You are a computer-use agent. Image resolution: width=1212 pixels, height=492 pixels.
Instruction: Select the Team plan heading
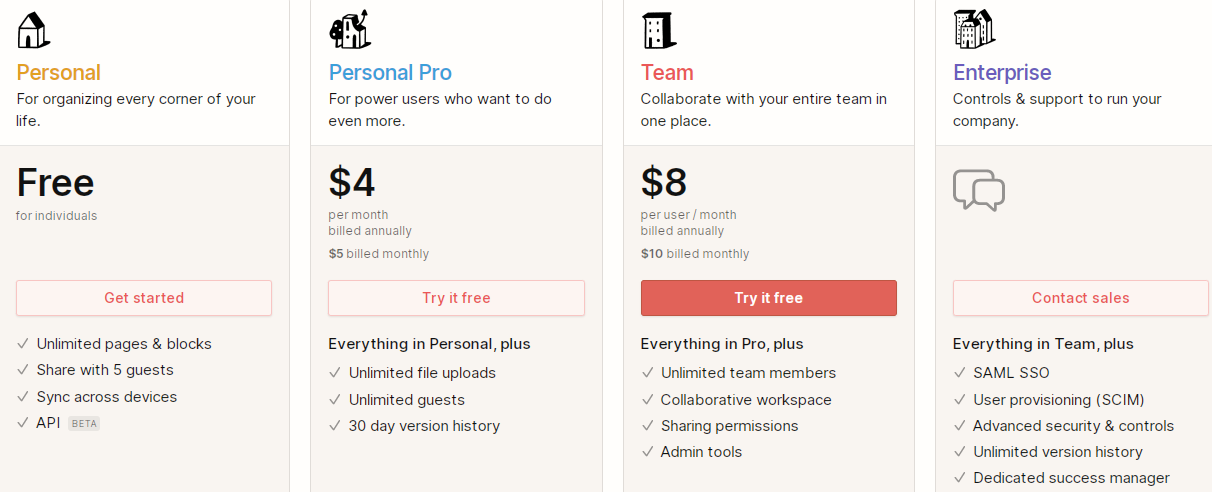click(667, 73)
